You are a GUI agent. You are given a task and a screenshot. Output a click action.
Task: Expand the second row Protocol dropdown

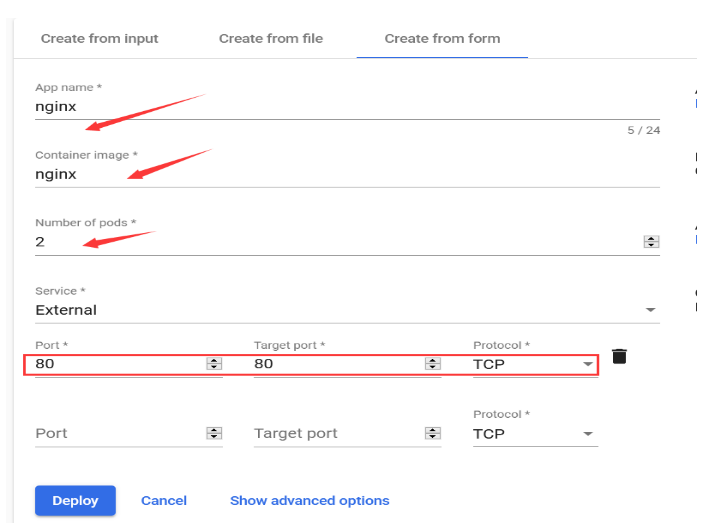pyautogui.click(x=587, y=434)
